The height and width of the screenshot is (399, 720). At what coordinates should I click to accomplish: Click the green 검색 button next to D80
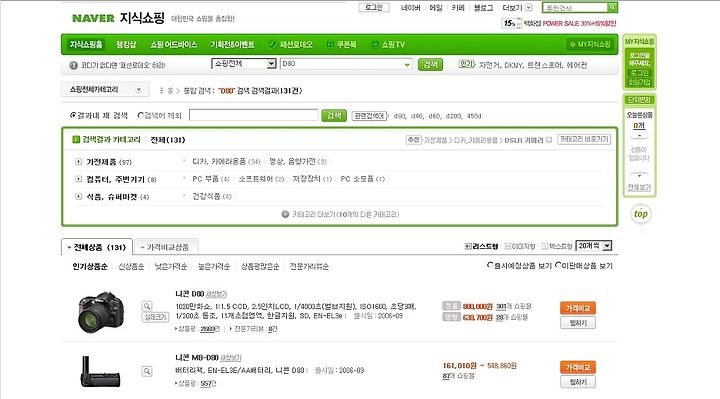(430, 65)
